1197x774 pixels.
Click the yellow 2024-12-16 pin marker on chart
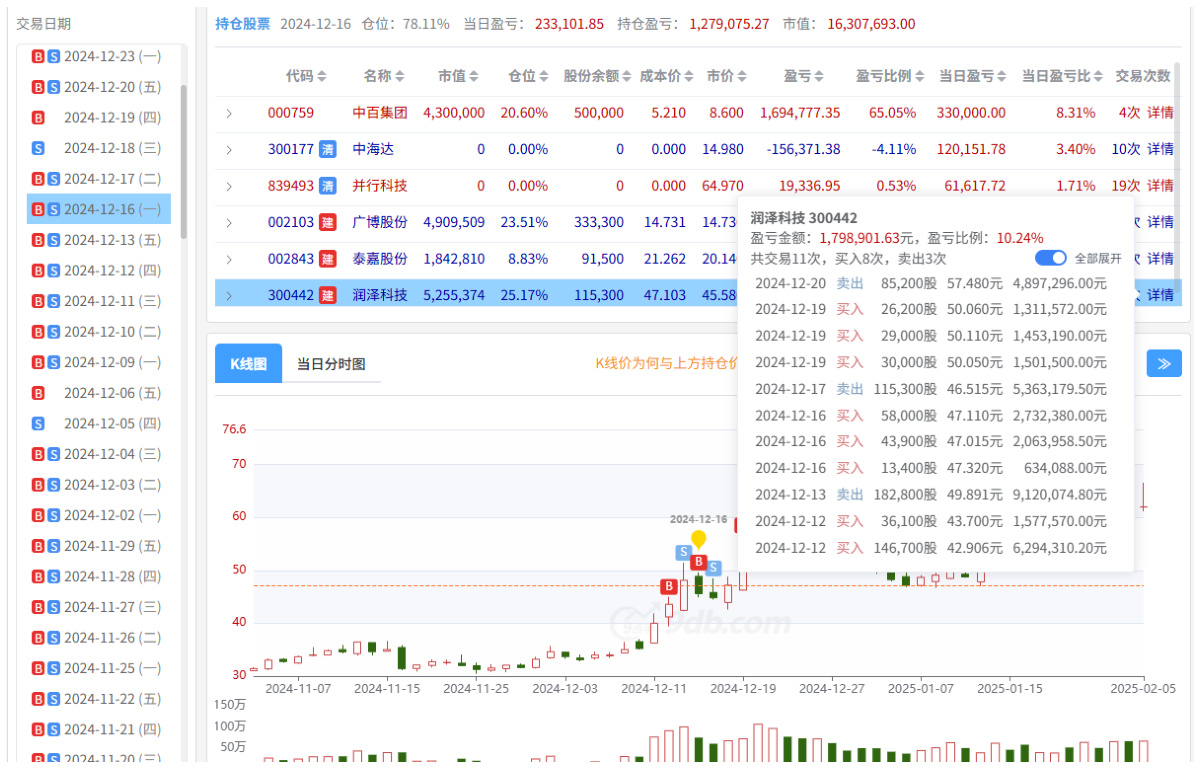(x=698, y=539)
